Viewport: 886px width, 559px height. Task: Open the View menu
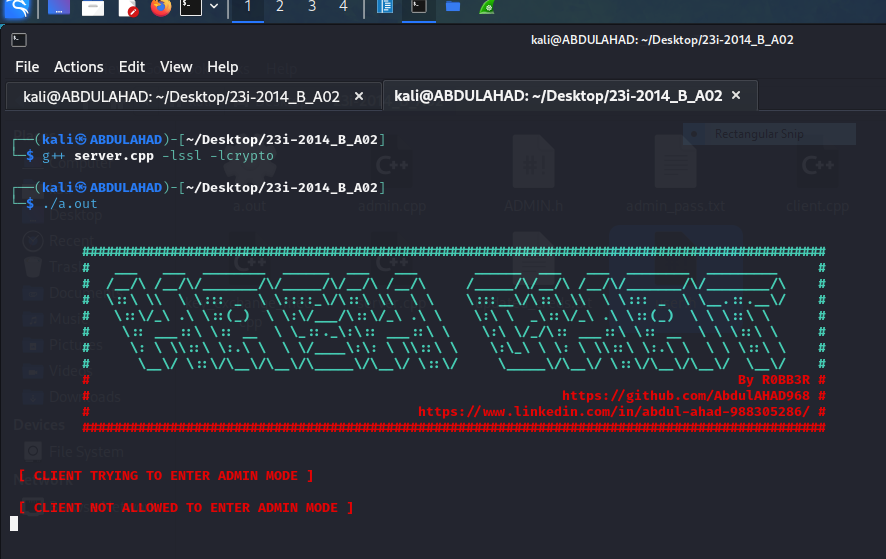pyautogui.click(x=176, y=67)
